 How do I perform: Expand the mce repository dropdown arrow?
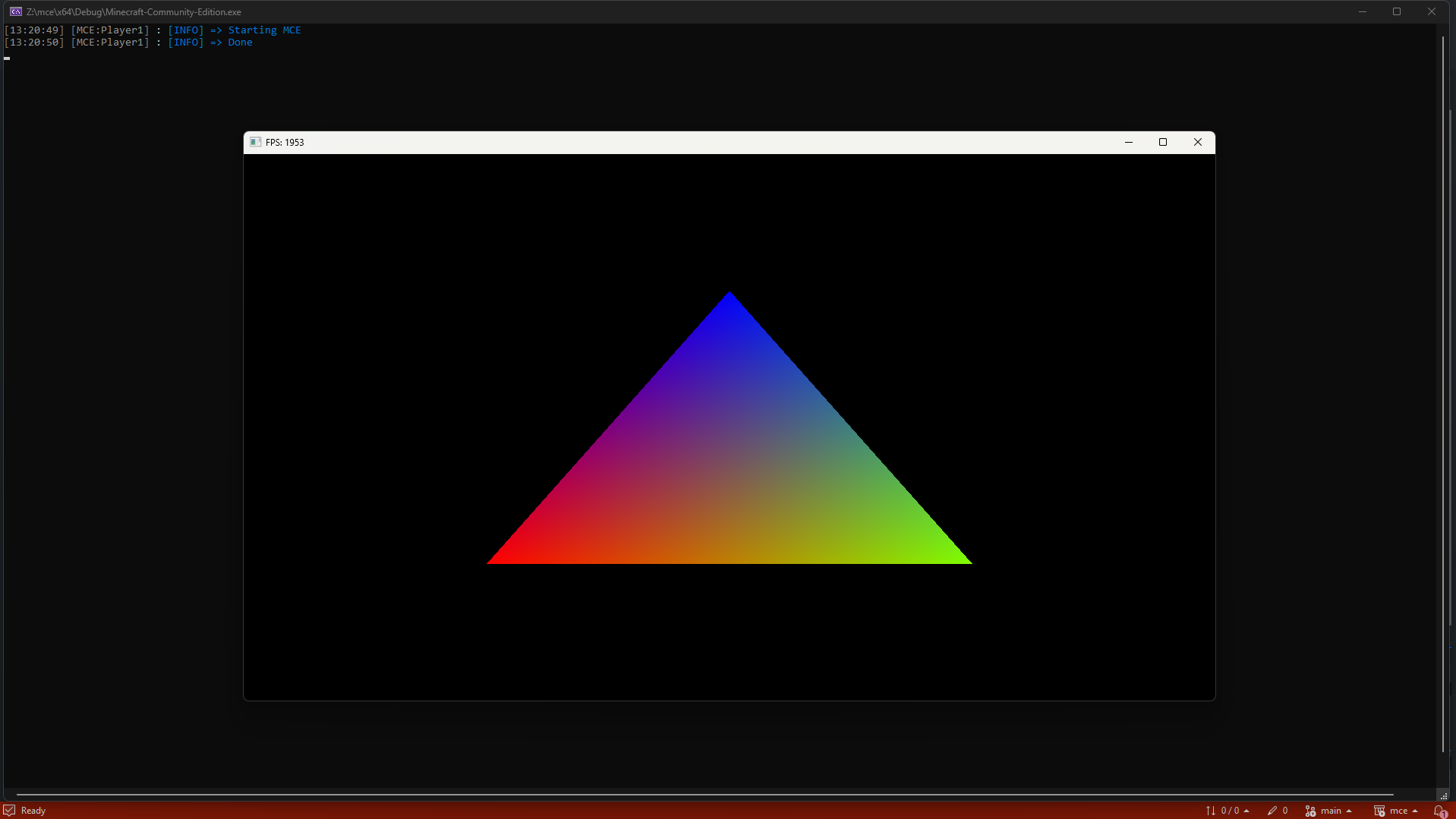coord(1415,811)
